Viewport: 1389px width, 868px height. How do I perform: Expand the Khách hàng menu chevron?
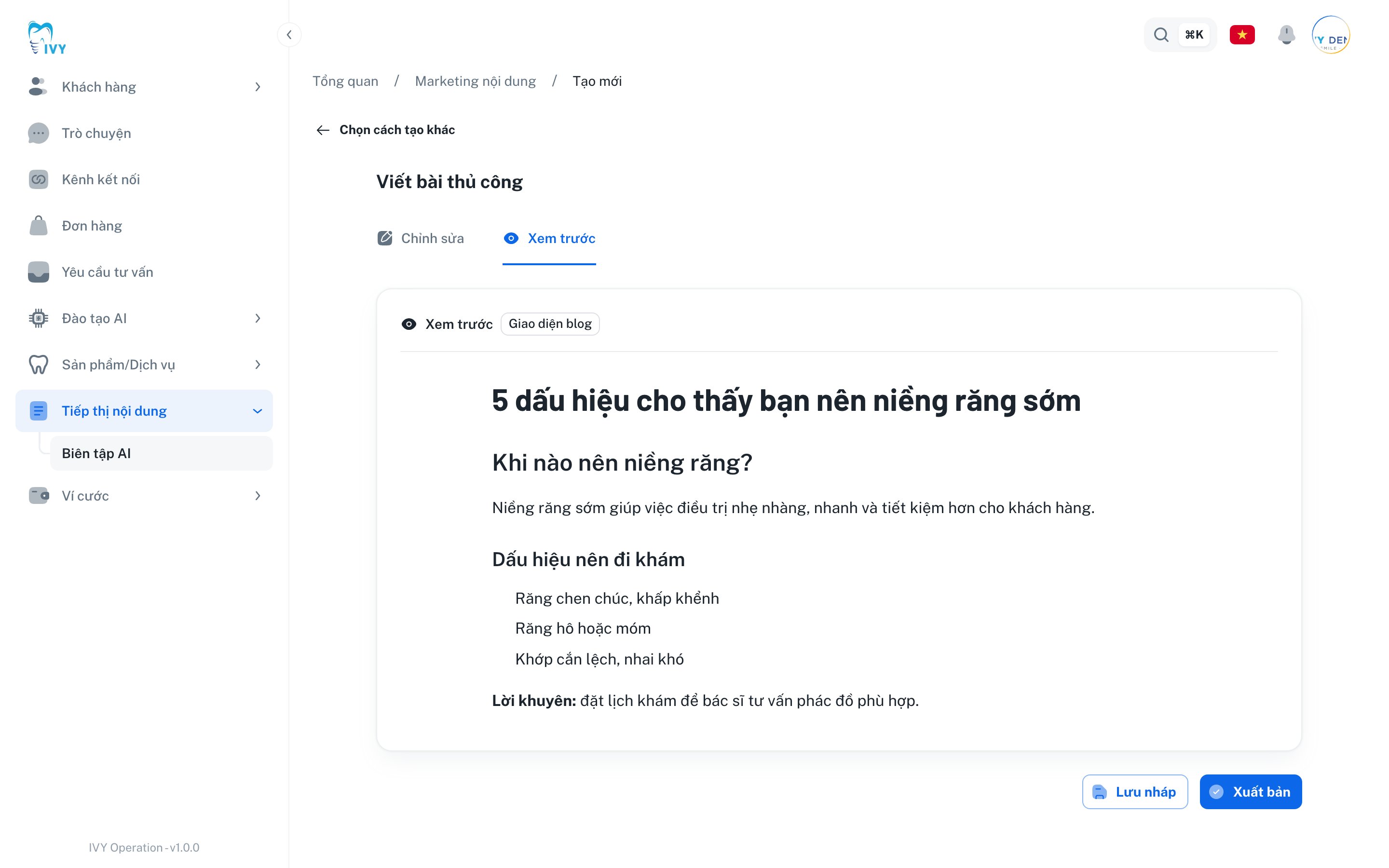258,87
